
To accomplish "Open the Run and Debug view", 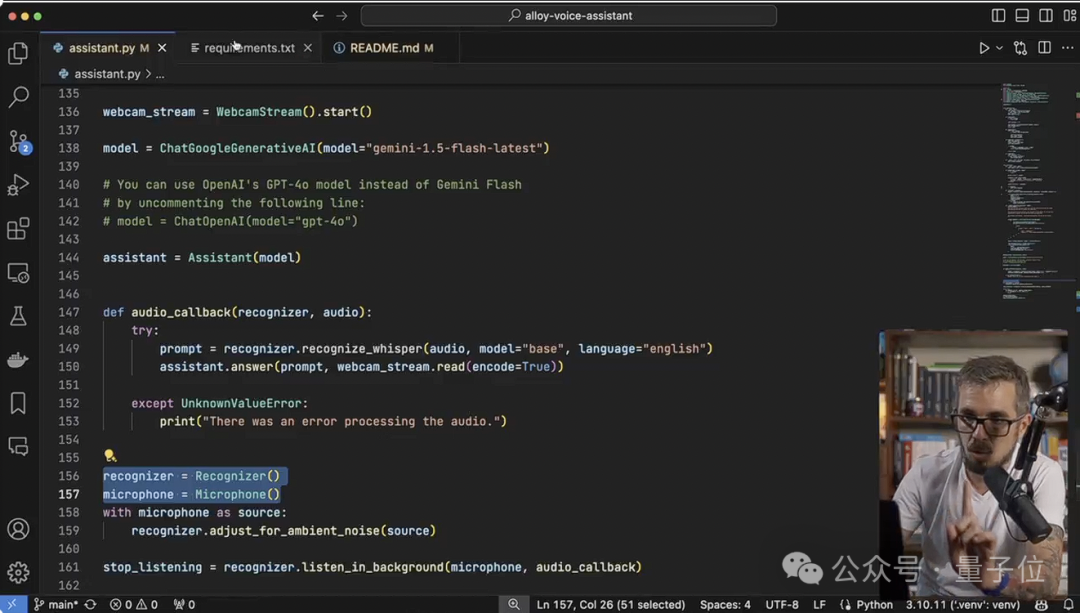I will (18, 185).
